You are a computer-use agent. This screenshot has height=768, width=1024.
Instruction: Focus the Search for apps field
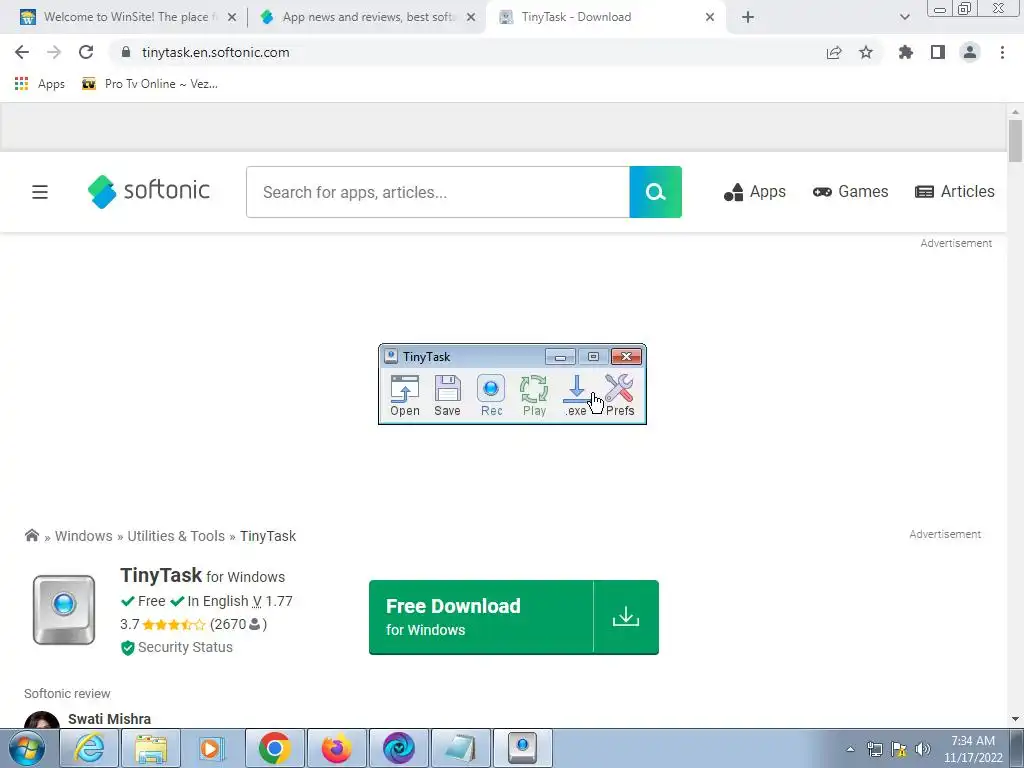[438, 192]
